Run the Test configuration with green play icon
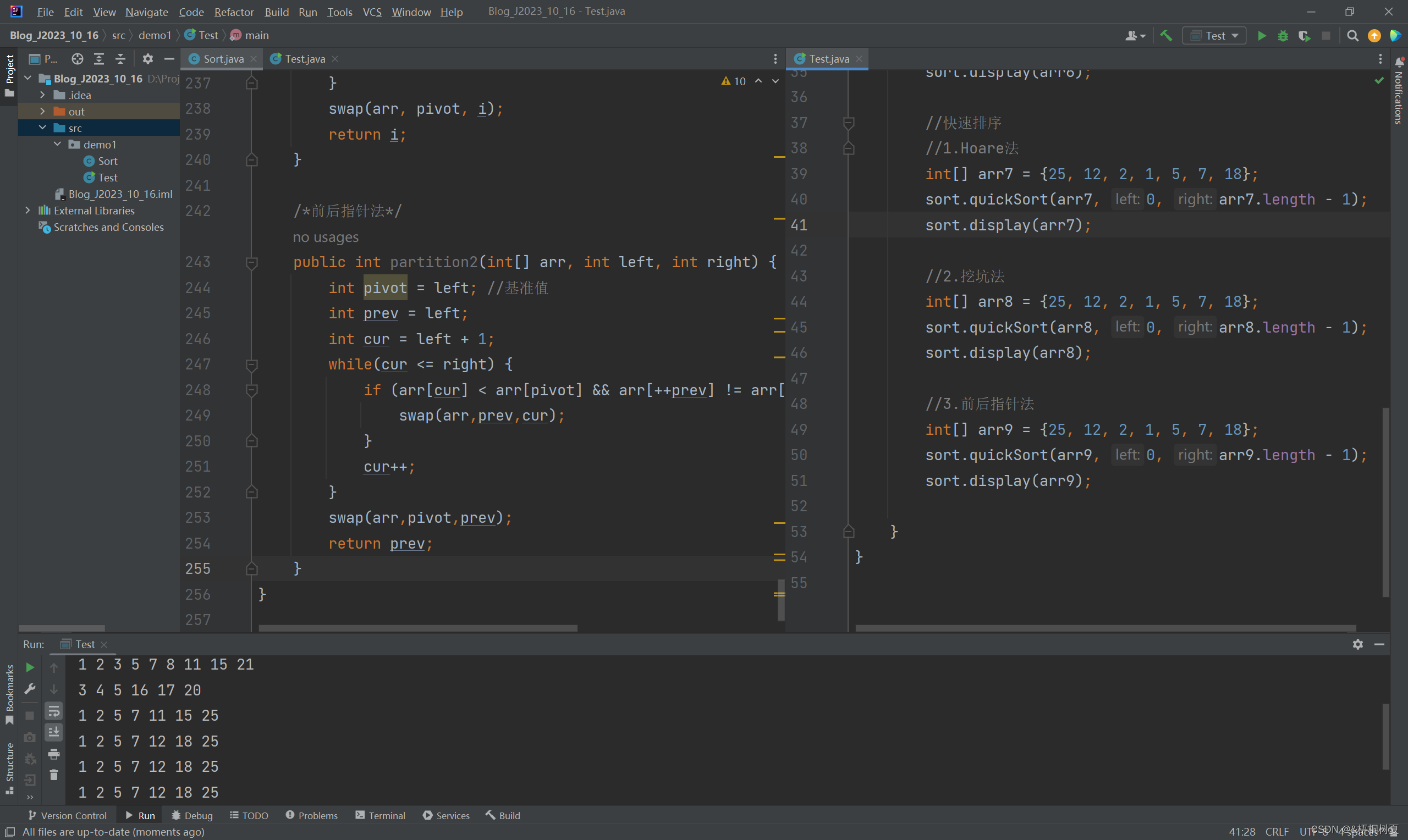1408x840 pixels. coord(1261,36)
